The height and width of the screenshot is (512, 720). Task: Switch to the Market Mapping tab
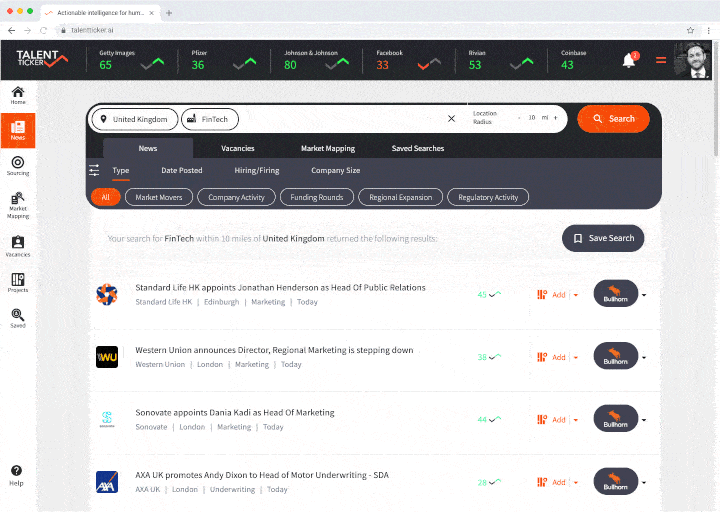tap(328, 148)
